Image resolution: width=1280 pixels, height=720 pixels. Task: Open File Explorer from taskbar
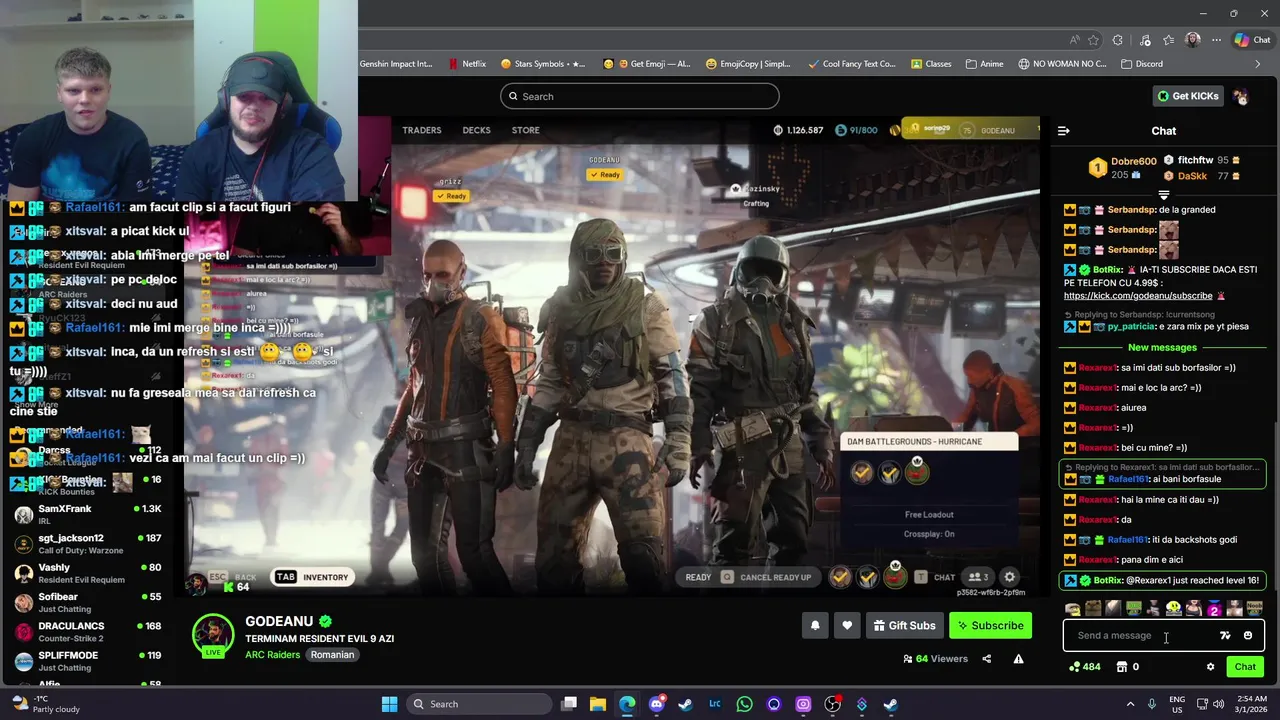coord(598,704)
